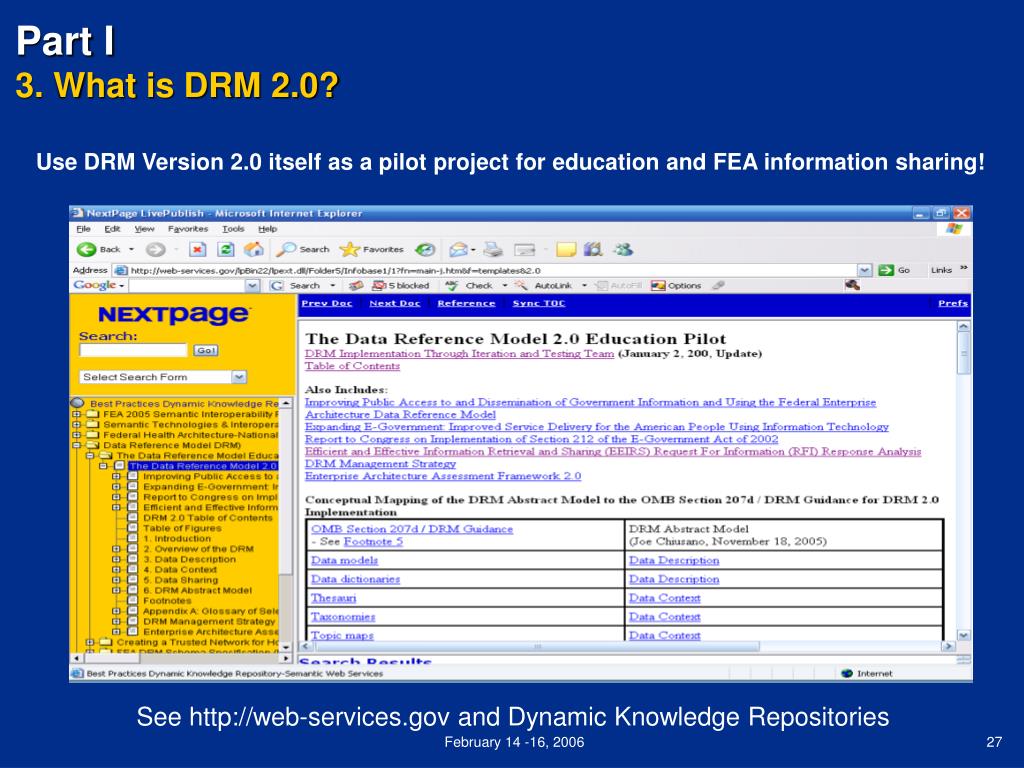The image size is (1024, 768).
Task: Open the Edit menu
Action: tap(112, 229)
